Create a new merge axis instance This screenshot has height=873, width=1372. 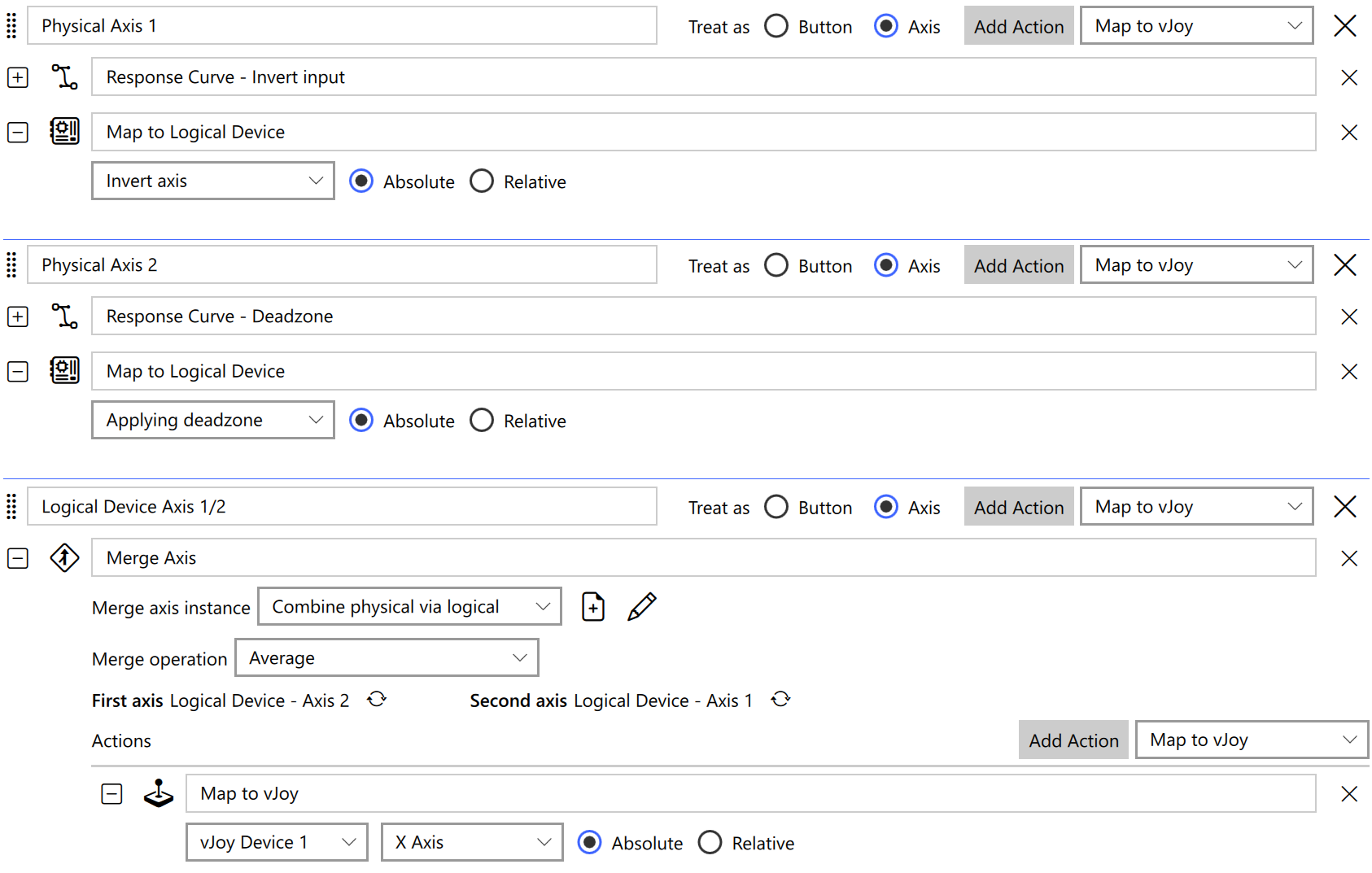[x=593, y=606]
